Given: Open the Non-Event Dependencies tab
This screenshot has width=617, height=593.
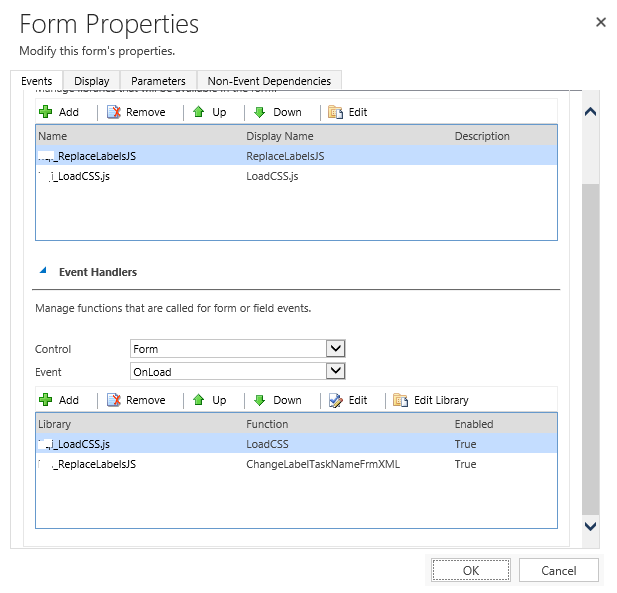Looking at the screenshot, I should [x=270, y=81].
